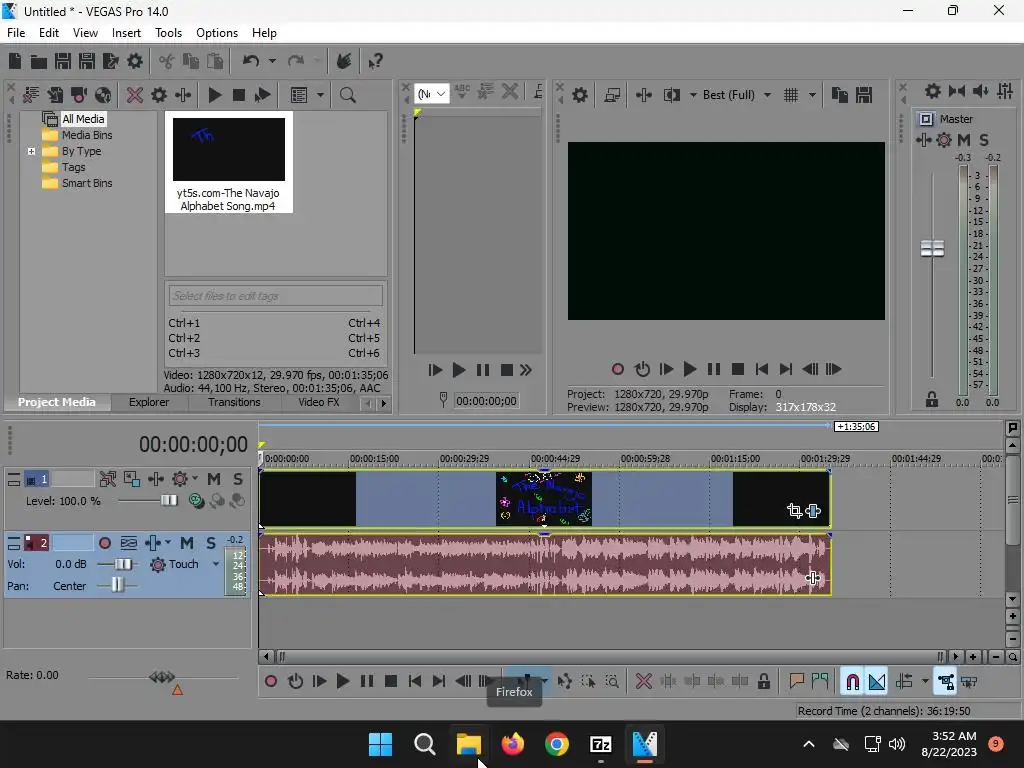Open track 2 pan-type dropdown arrow
Viewport: 1024px width, 768px height.
(x=168, y=543)
